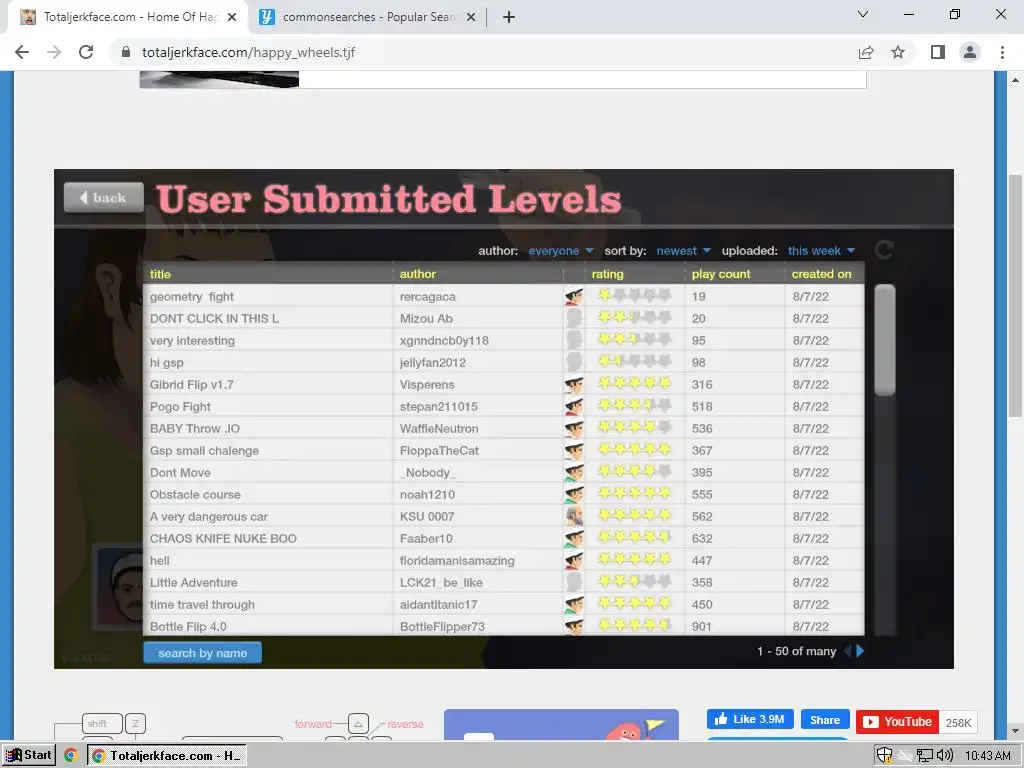The image size is (1024, 768).
Task: Click character icon for Visperens' level
Action: [574, 385]
